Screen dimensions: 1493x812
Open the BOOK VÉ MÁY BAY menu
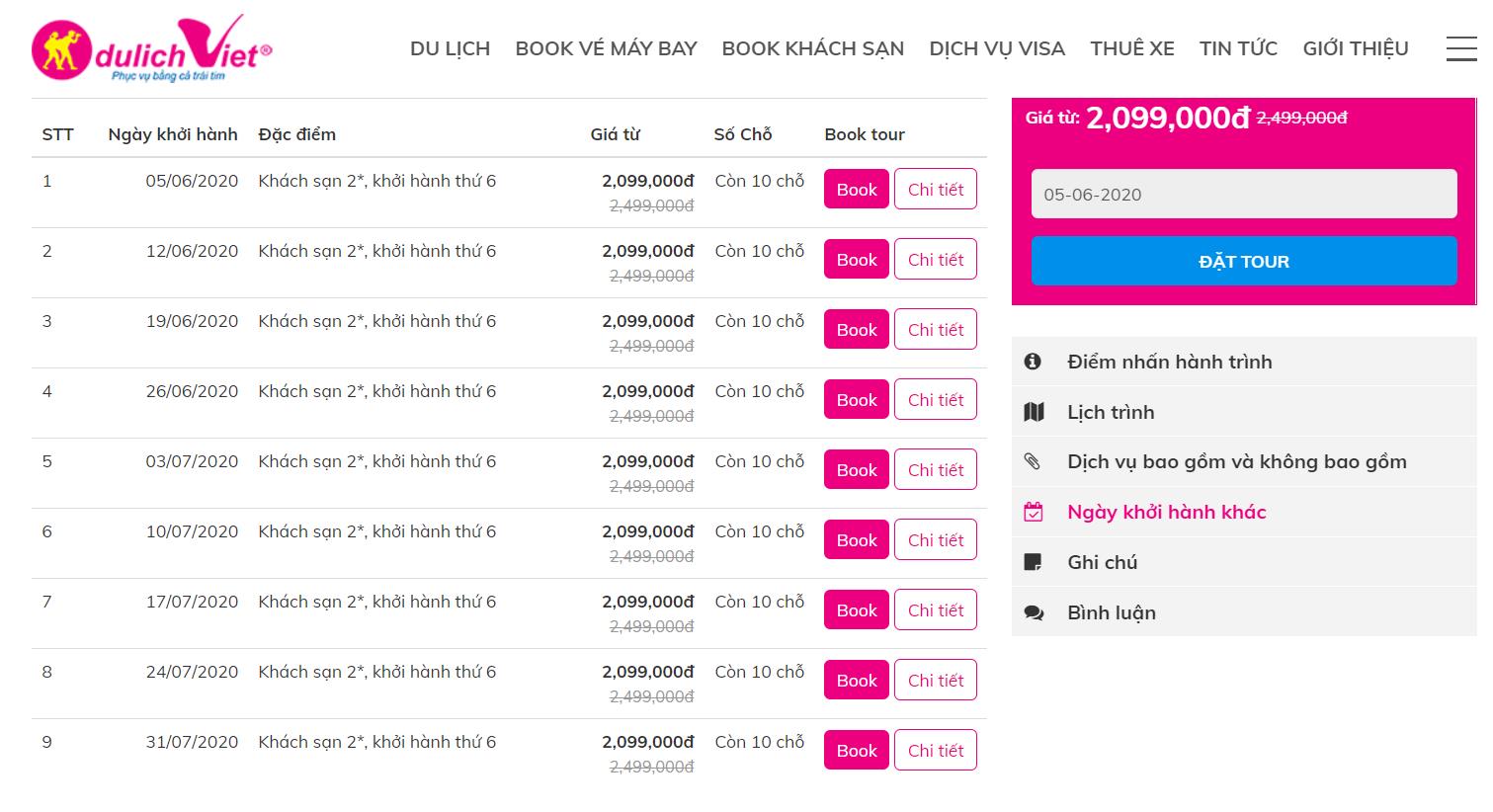[606, 48]
